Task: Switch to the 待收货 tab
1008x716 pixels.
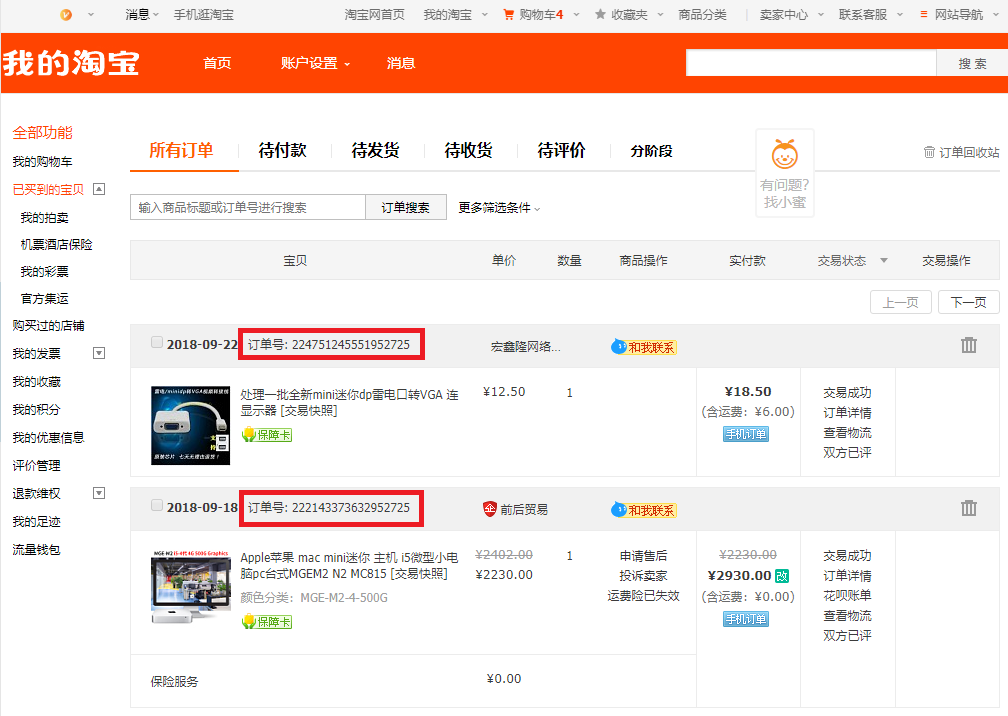Action: tap(469, 150)
